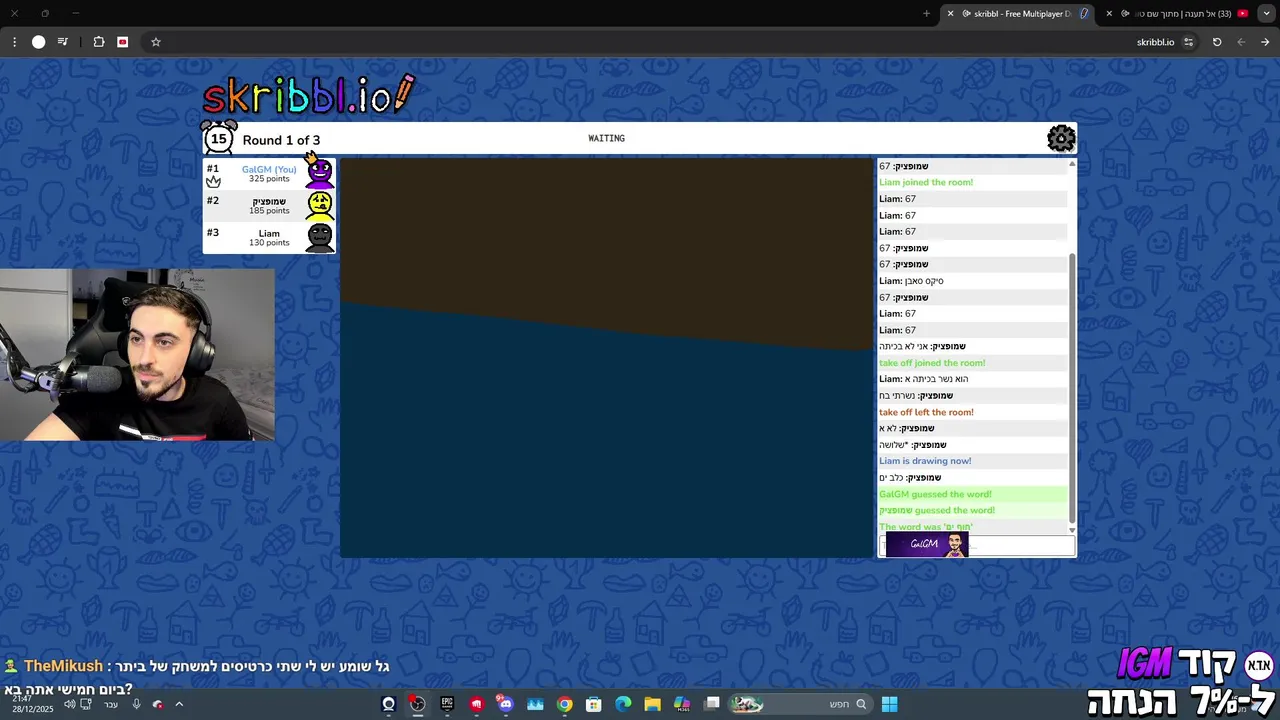Click 'take off left the room!' message
The image size is (1280, 720).
926,412
